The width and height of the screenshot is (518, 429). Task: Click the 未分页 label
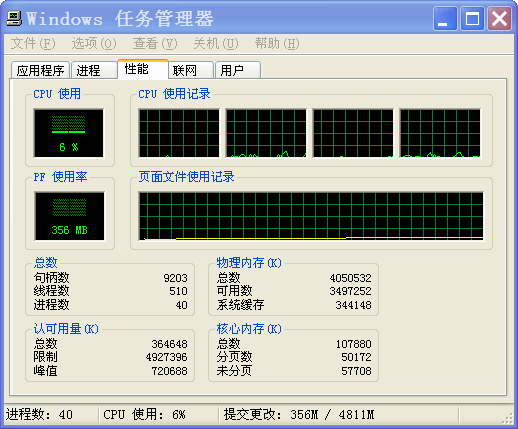click(234, 371)
